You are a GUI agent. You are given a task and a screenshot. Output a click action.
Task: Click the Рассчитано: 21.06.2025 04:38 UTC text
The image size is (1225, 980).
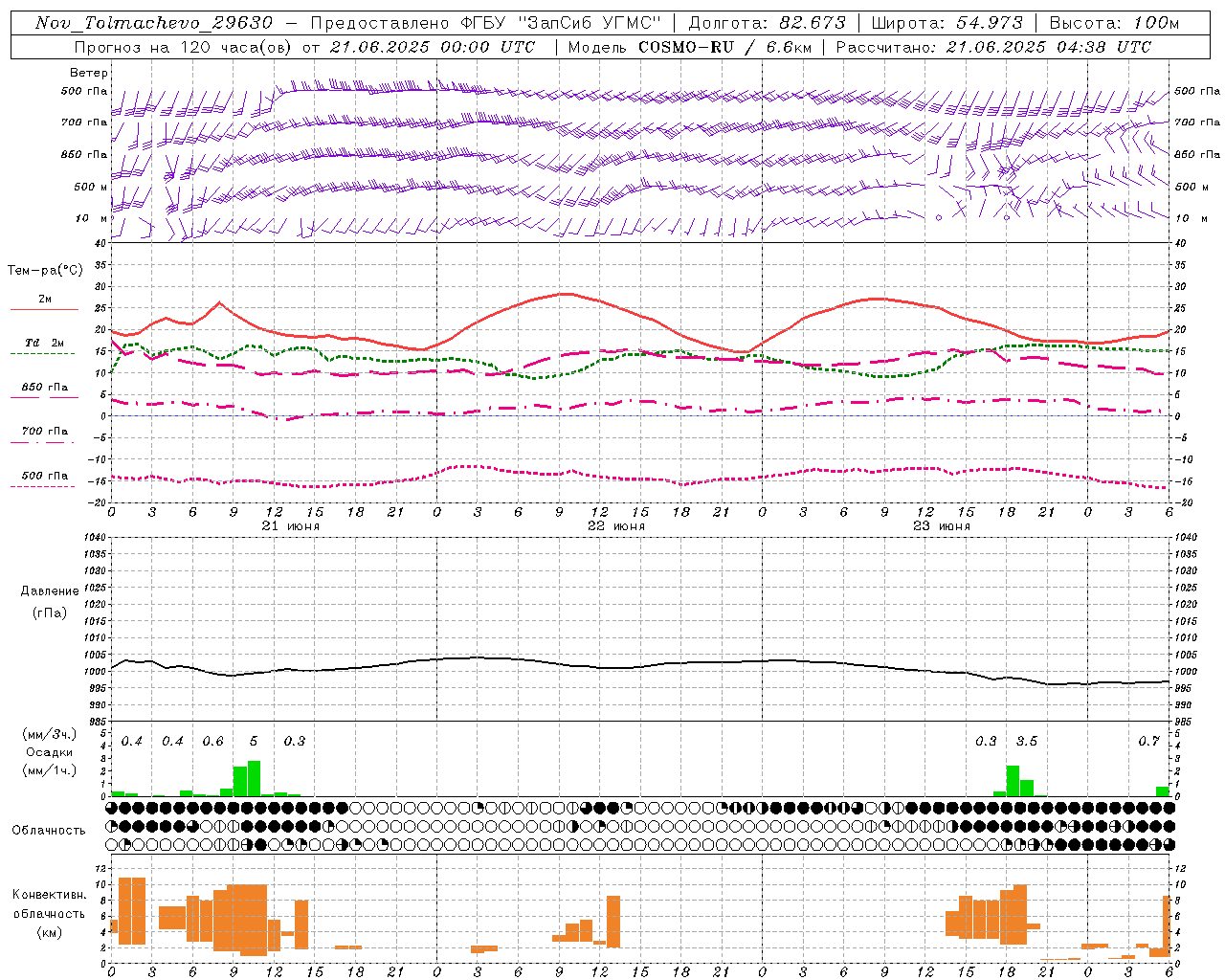tap(993, 47)
